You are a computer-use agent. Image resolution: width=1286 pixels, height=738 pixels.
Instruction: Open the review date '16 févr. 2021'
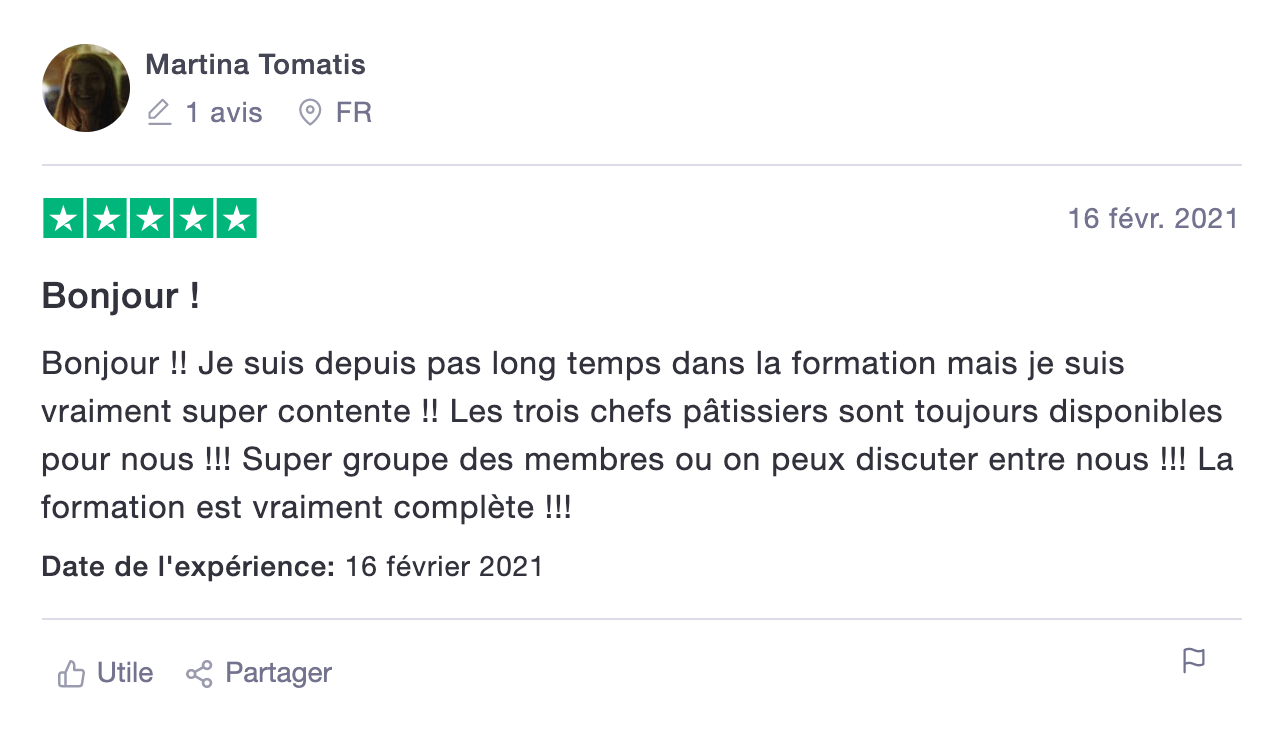click(x=1153, y=218)
